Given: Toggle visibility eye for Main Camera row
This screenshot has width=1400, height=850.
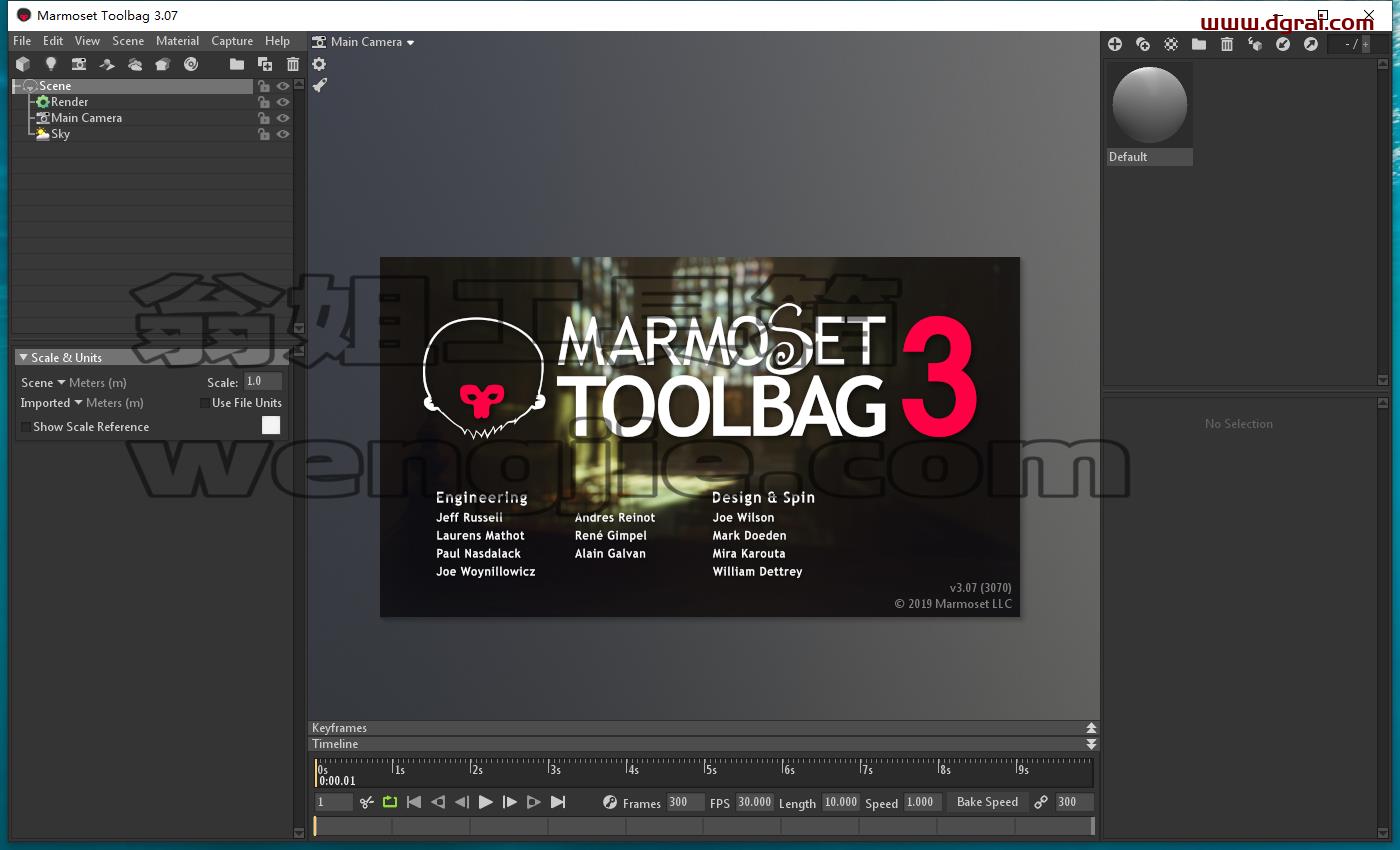Looking at the screenshot, I should (283, 118).
